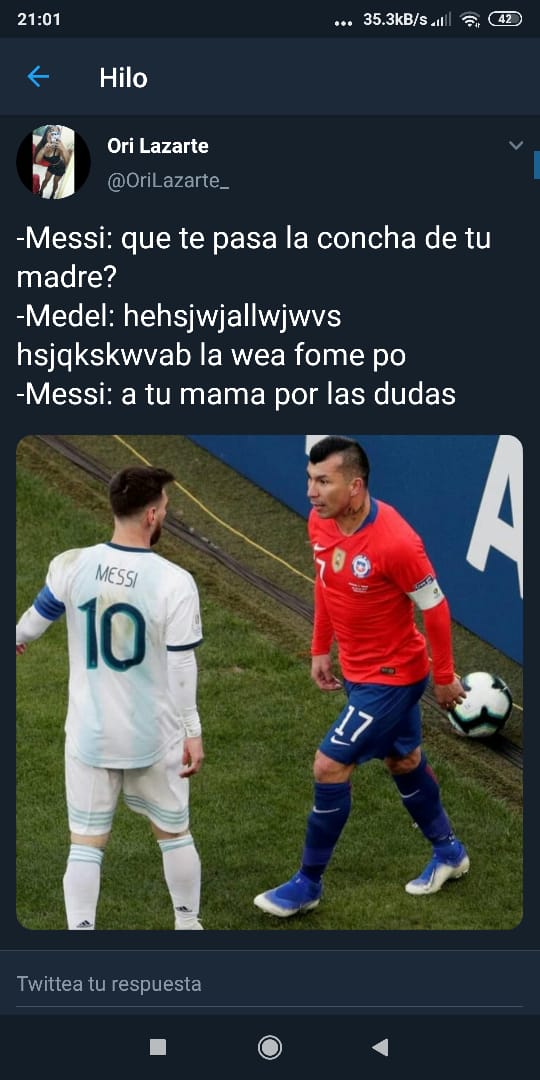The height and width of the screenshot is (1080, 540).
Task: Open the Ori Lazarte display name
Action: click(158, 146)
